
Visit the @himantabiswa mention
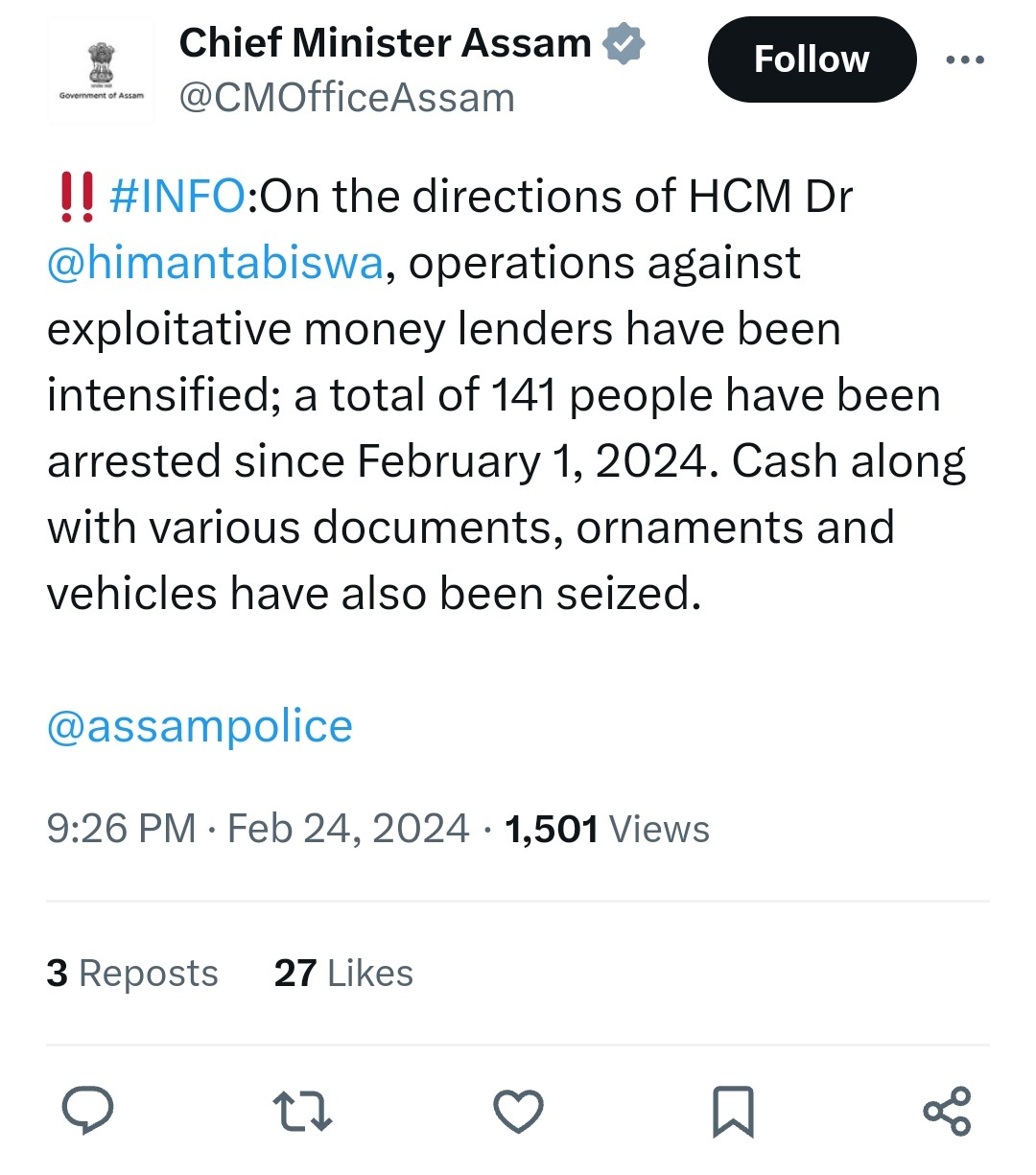(x=216, y=263)
